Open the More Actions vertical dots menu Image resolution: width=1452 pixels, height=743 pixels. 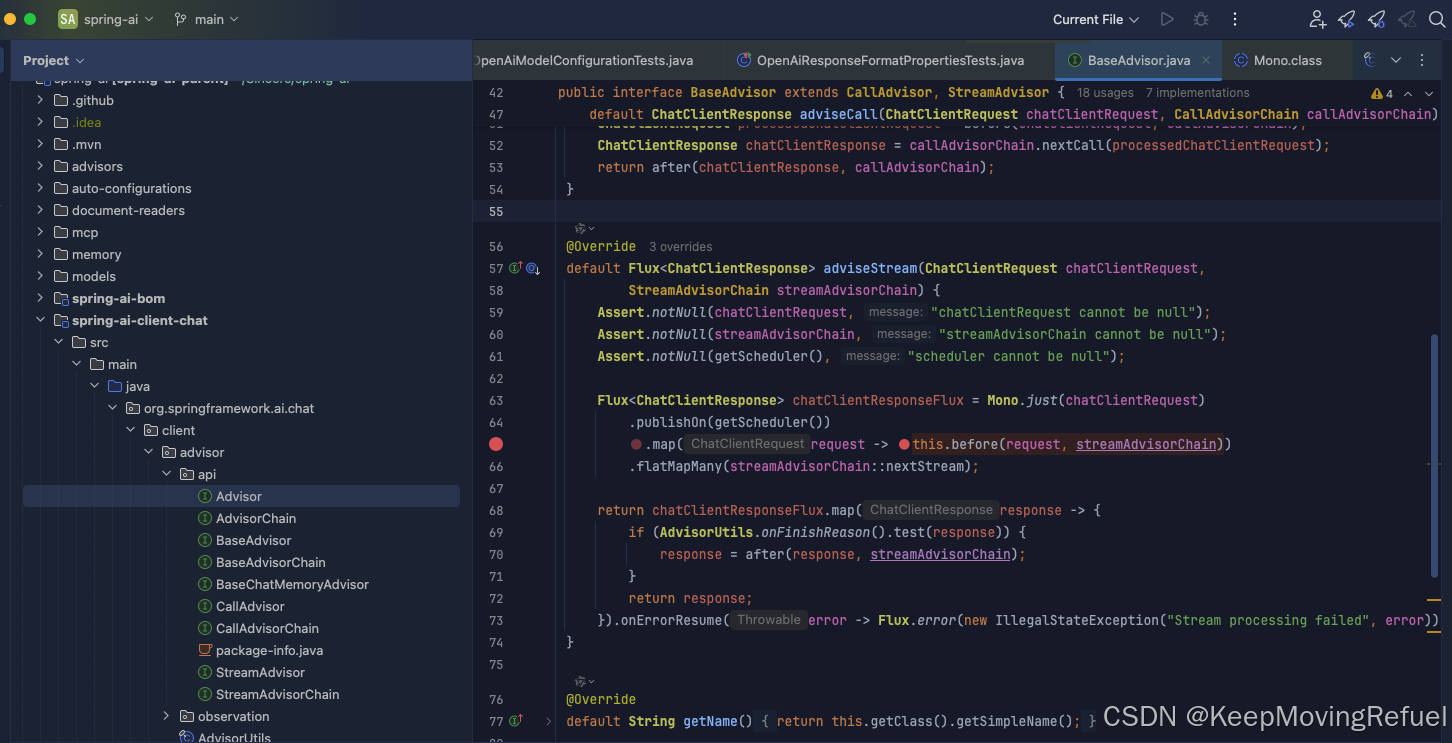(1235, 19)
